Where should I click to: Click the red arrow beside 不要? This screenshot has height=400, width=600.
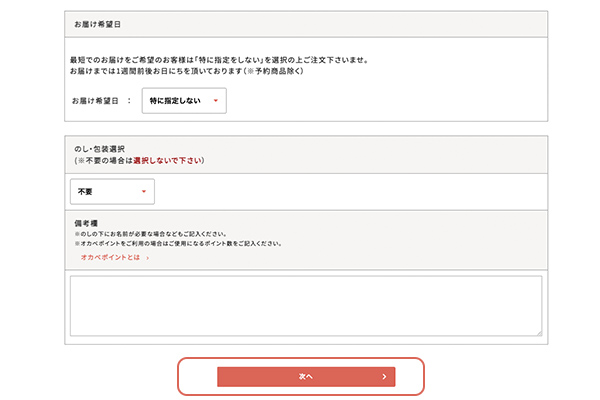143,191
